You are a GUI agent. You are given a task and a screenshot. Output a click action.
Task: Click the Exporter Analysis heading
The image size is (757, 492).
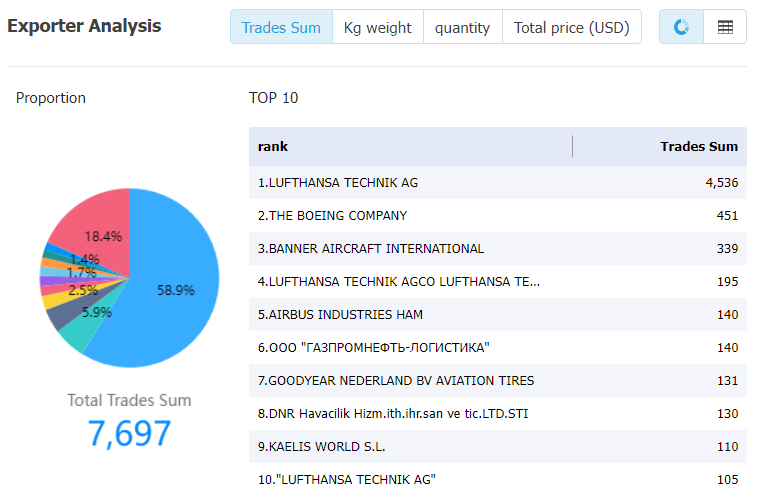pos(84,26)
